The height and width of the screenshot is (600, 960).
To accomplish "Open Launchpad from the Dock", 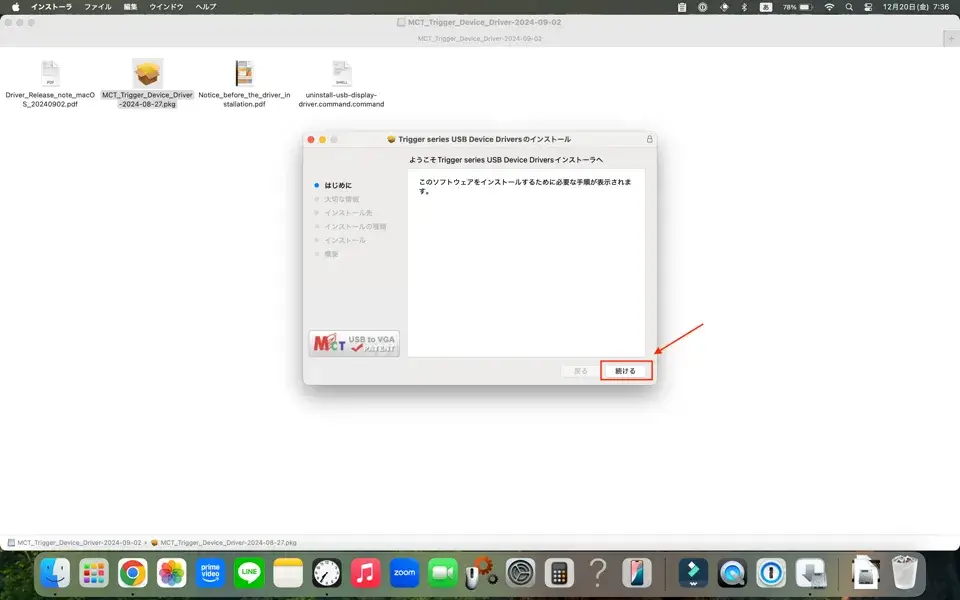I will point(94,574).
